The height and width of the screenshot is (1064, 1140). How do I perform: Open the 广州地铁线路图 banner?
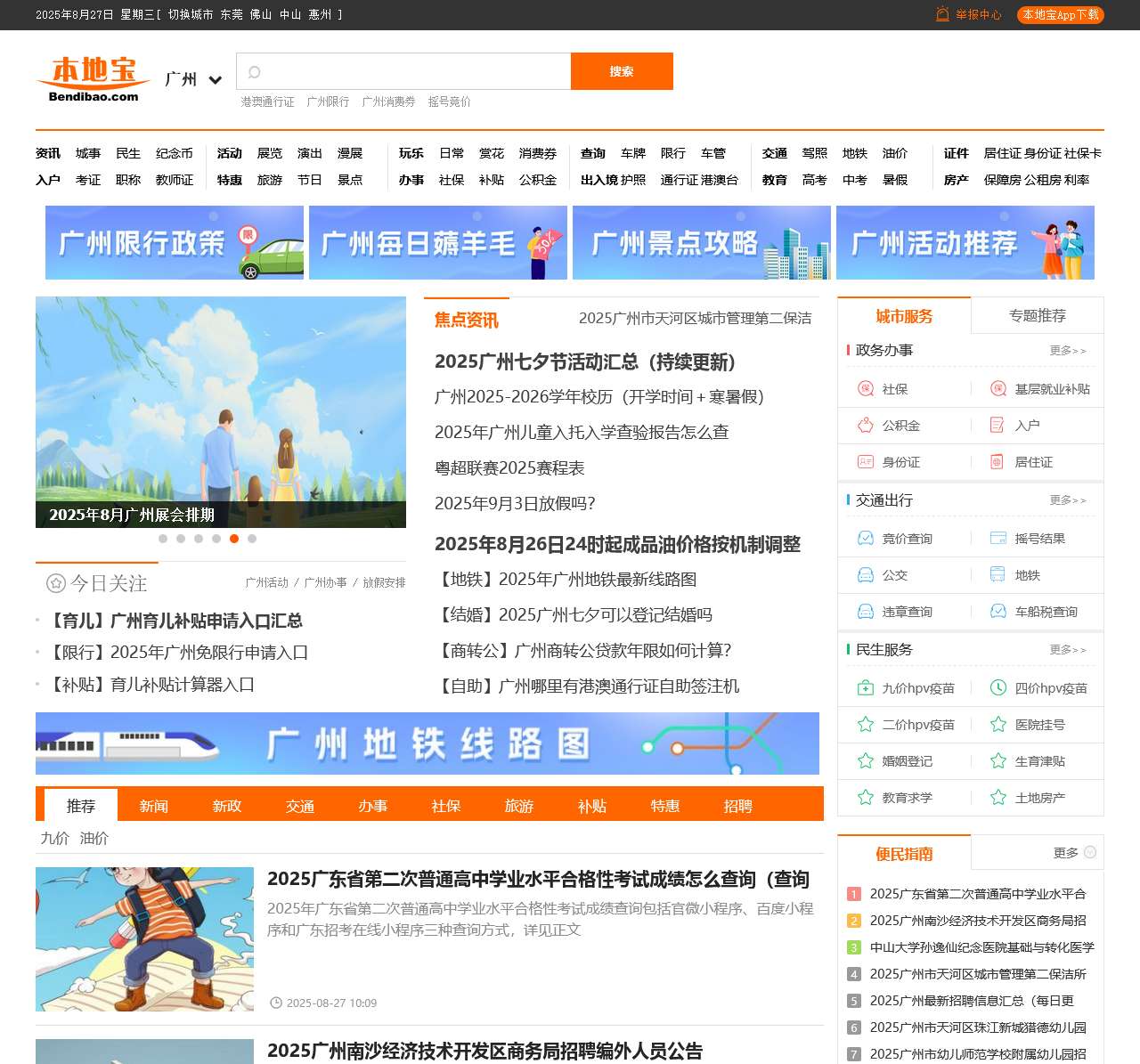(x=427, y=743)
